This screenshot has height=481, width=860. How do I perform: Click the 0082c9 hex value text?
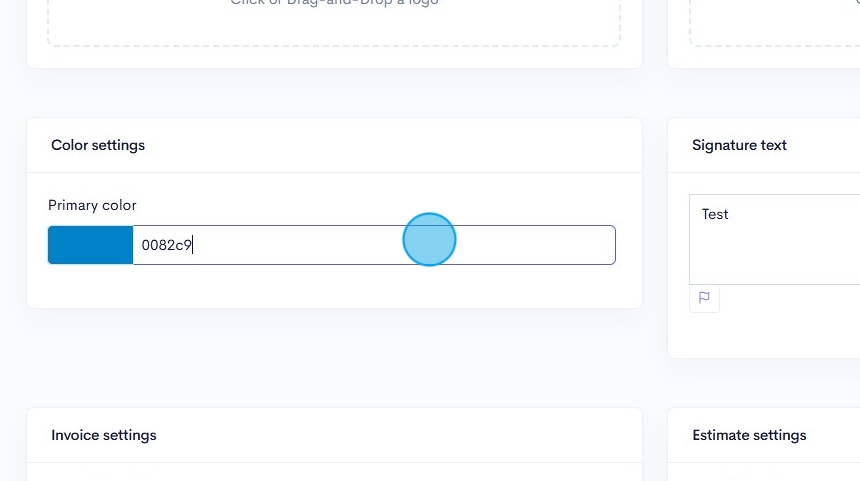166,245
